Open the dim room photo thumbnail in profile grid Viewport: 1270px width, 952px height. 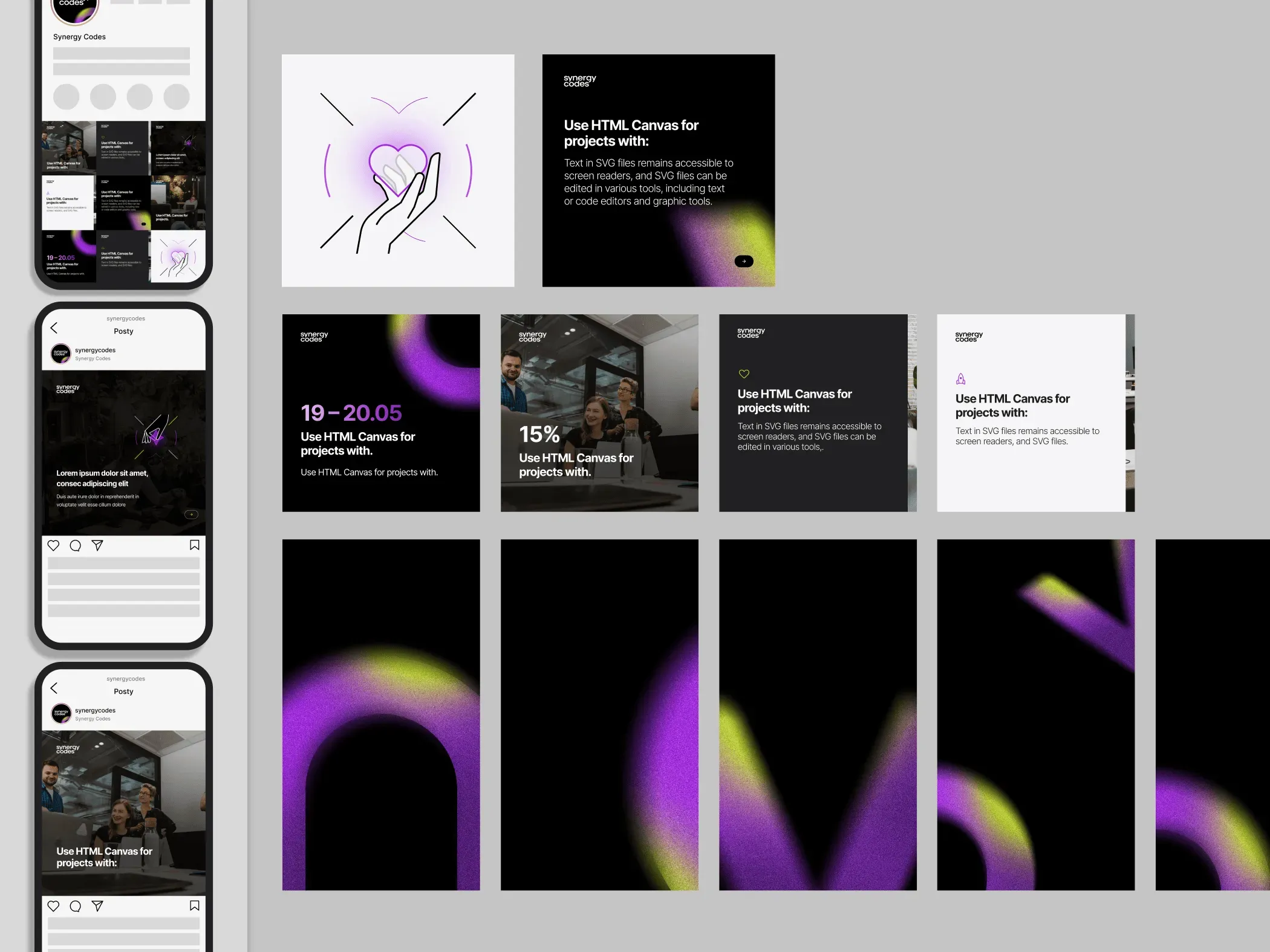pyautogui.click(x=178, y=202)
